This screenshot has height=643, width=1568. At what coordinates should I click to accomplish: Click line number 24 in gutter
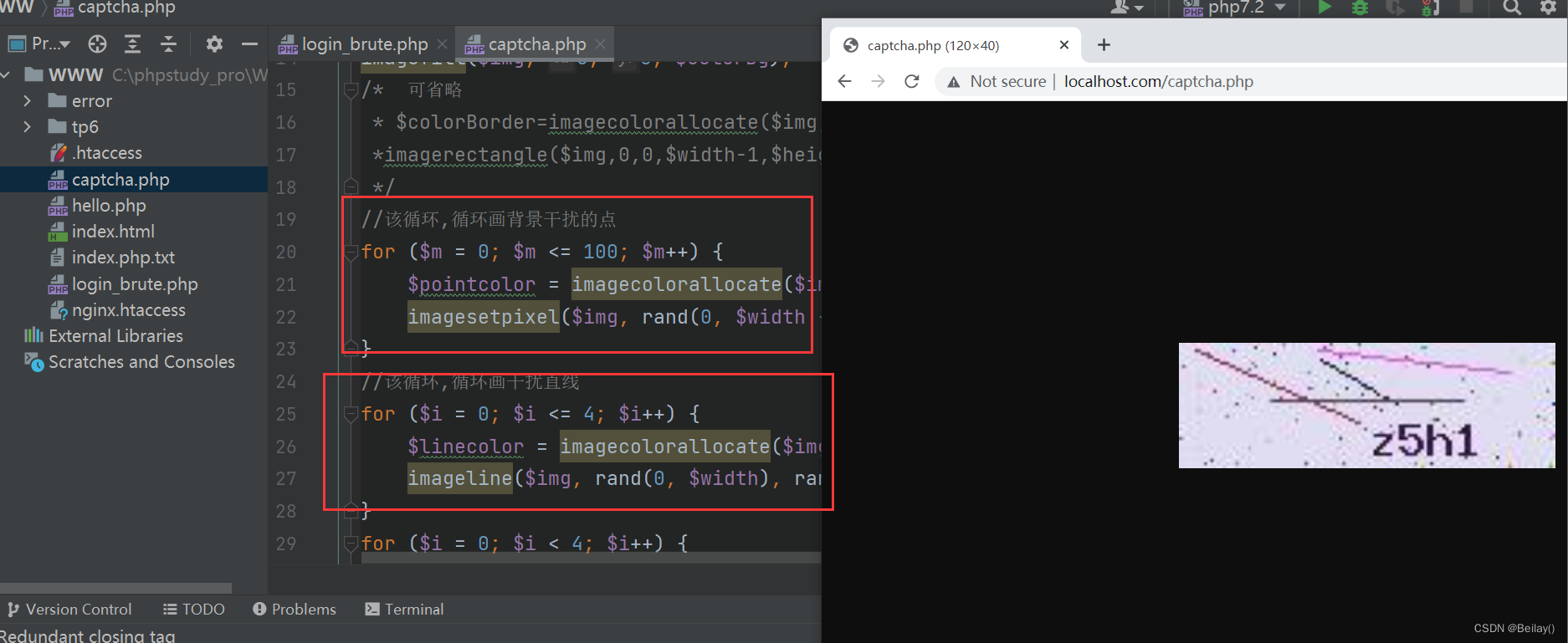point(286,382)
